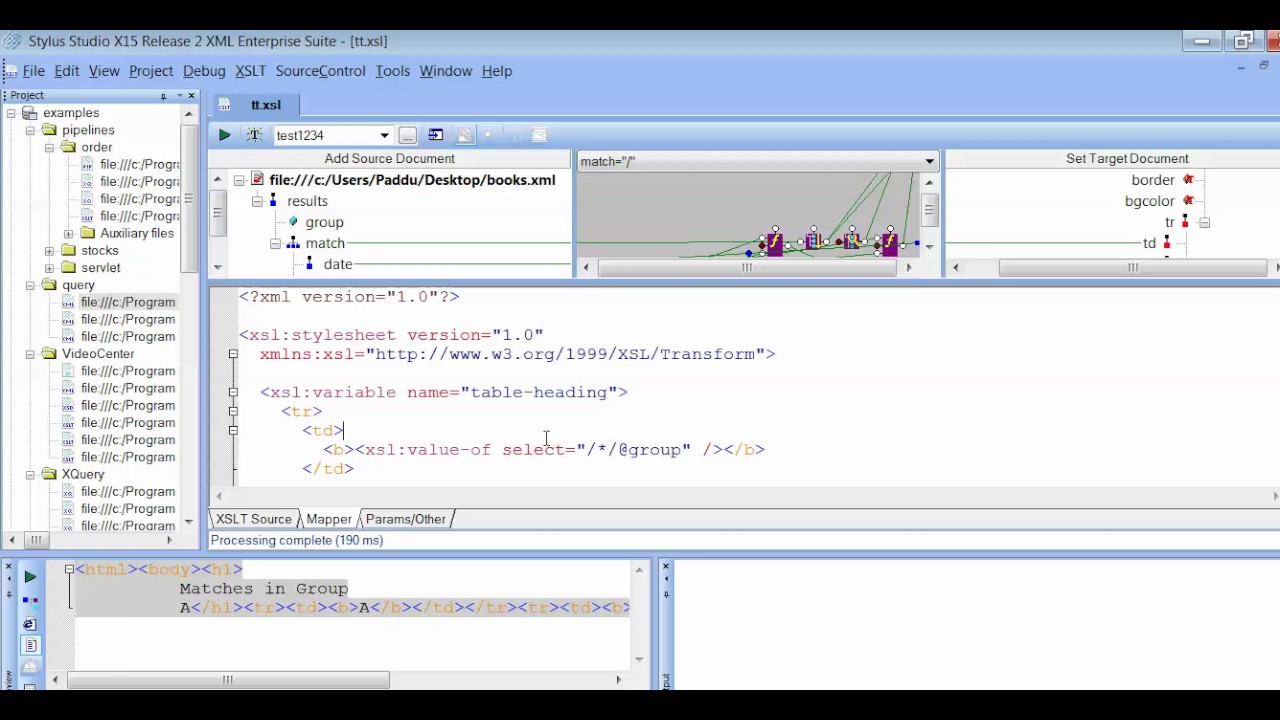This screenshot has height=720, width=1280.
Task: Close the preview output panel
Action: coord(8,568)
